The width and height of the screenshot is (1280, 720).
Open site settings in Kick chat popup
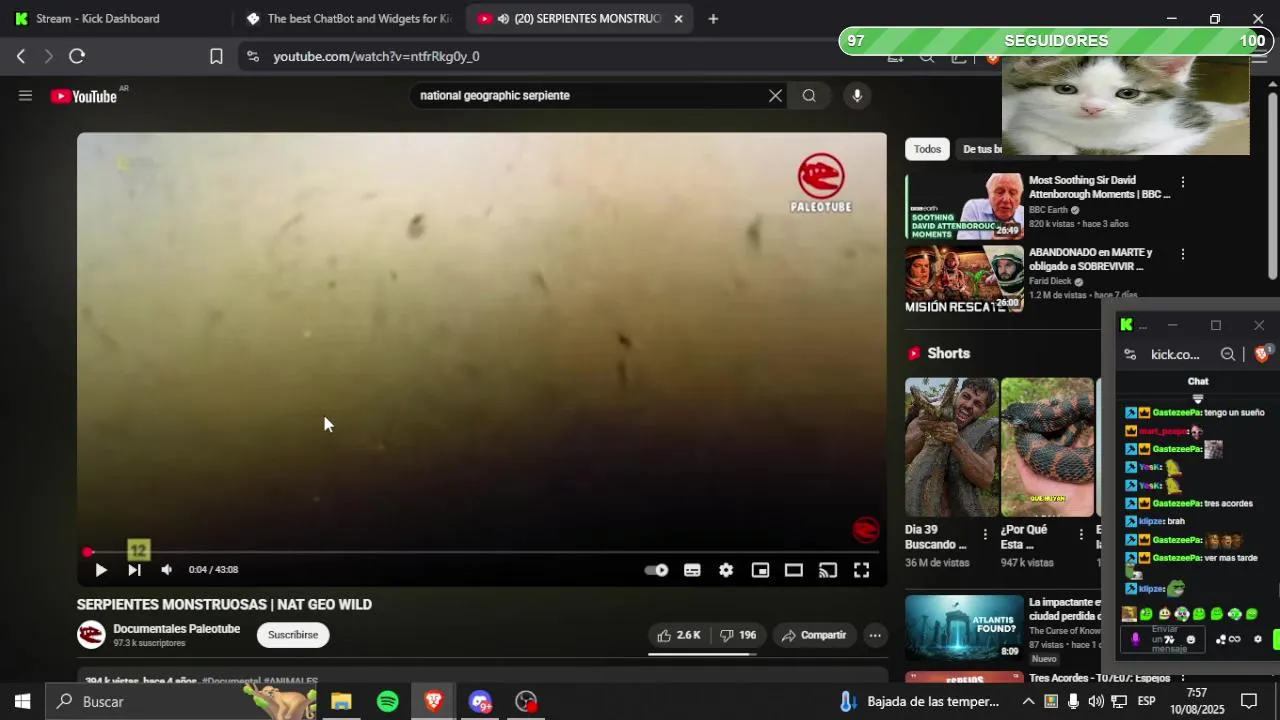(x=1130, y=354)
